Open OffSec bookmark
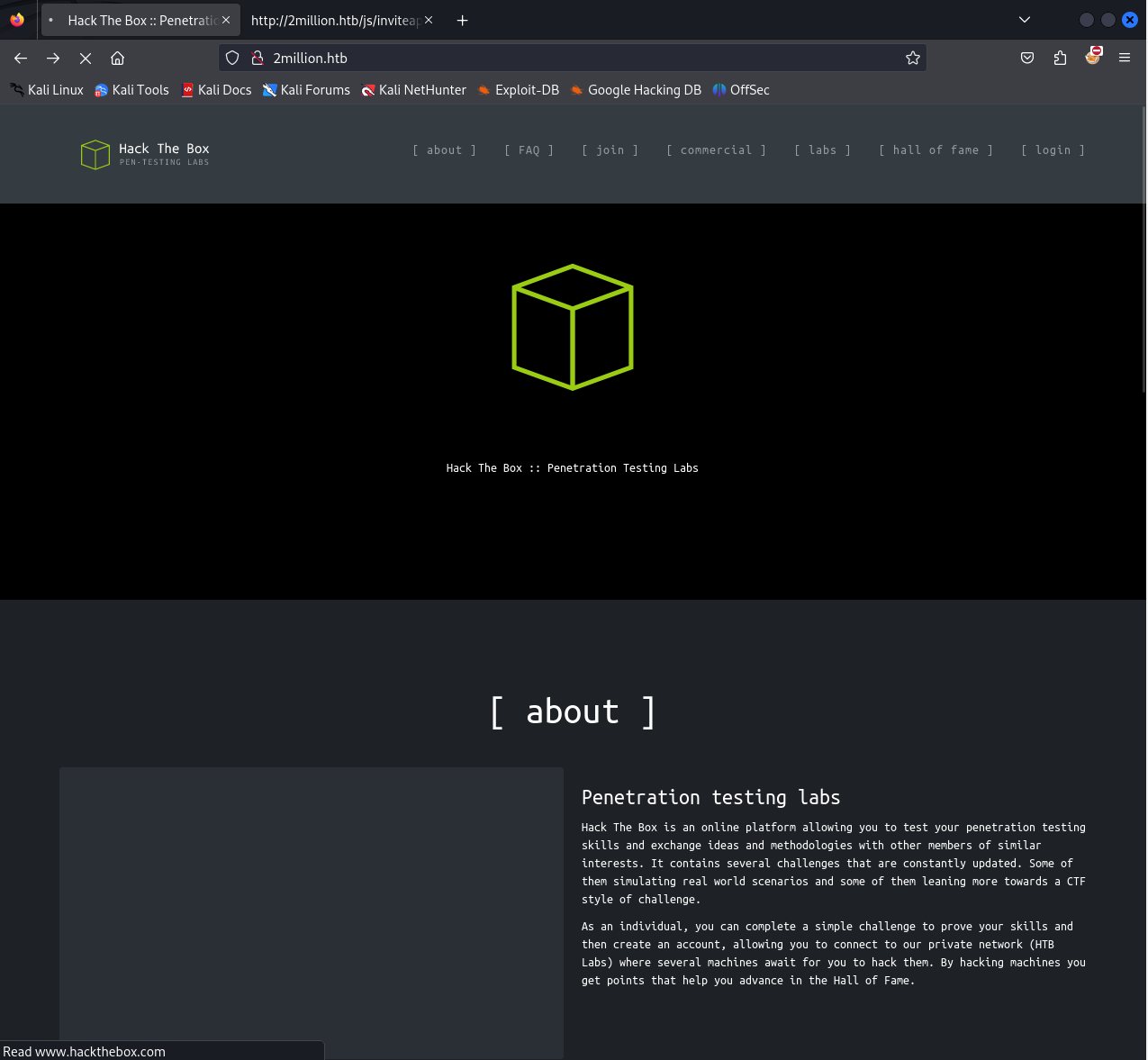Screen dimensions: 1148x1060 (x=741, y=90)
